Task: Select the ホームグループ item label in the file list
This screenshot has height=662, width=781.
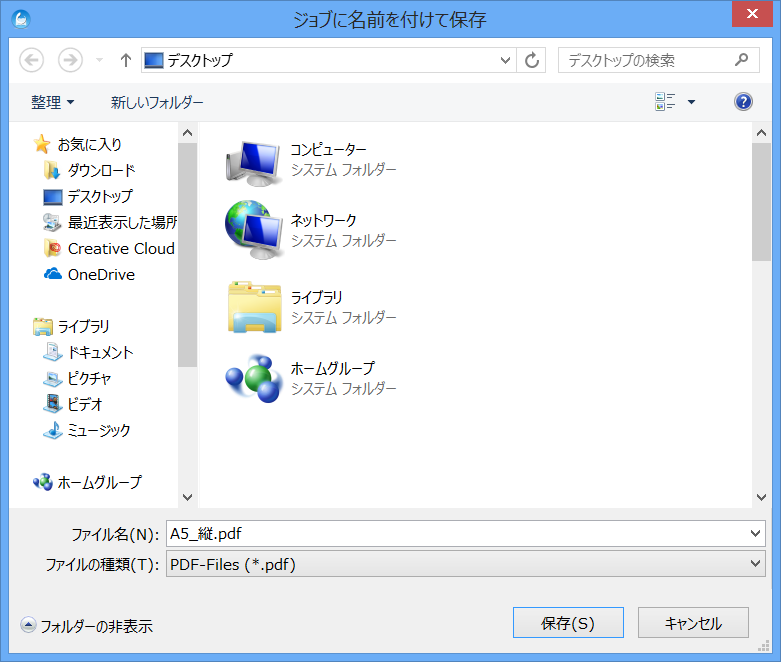Action: pyautogui.click(x=333, y=368)
